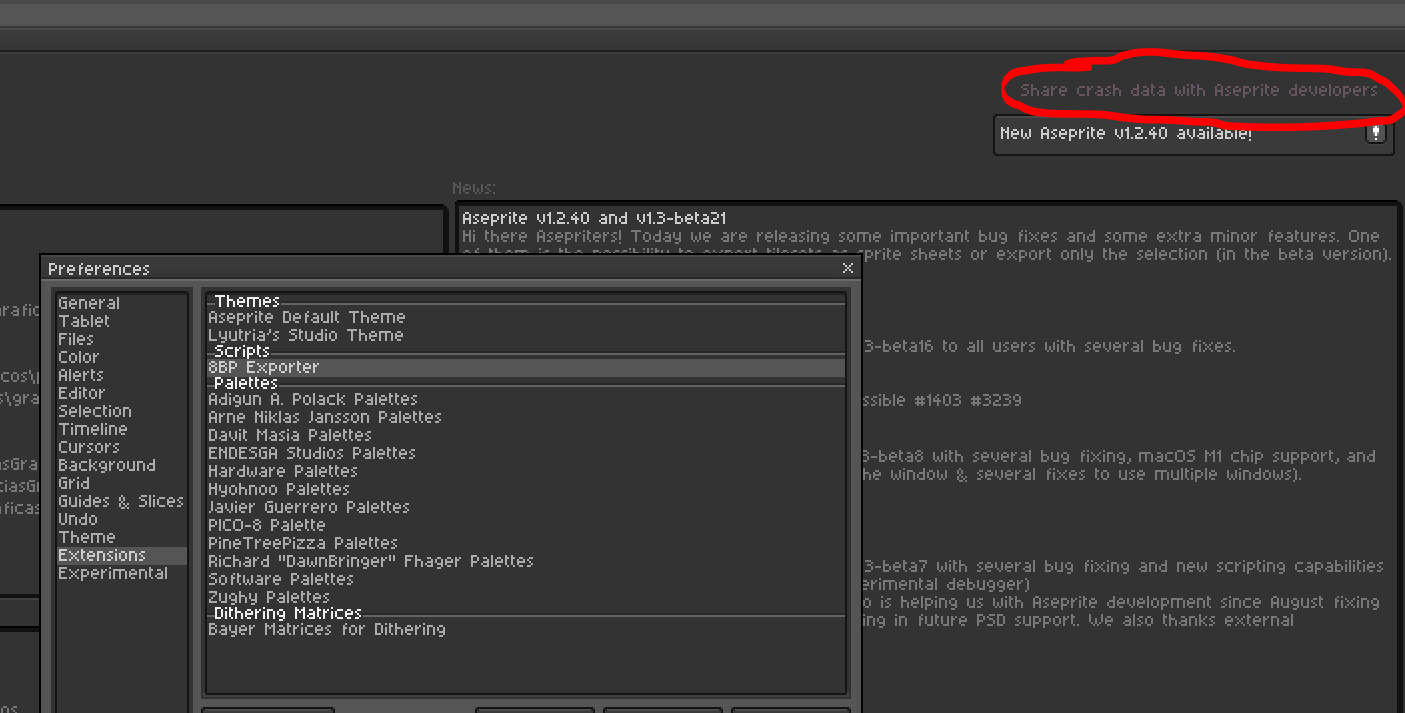Image resolution: width=1405 pixels, height=713 pixels.
Task: Select Javier Guerrero Palettes
Action: (x=526, y=507)
